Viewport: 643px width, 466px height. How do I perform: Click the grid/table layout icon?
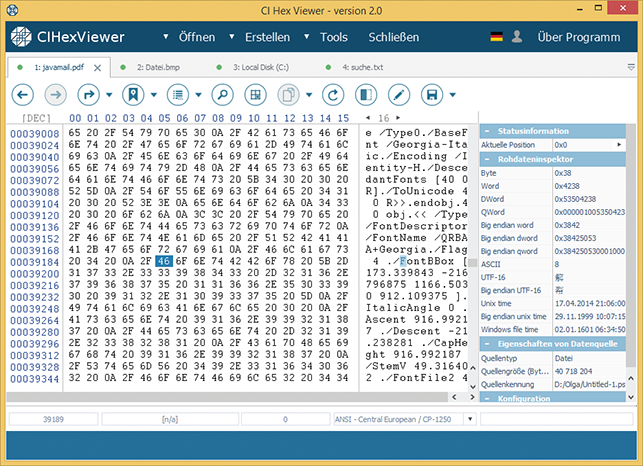(255, 95)
